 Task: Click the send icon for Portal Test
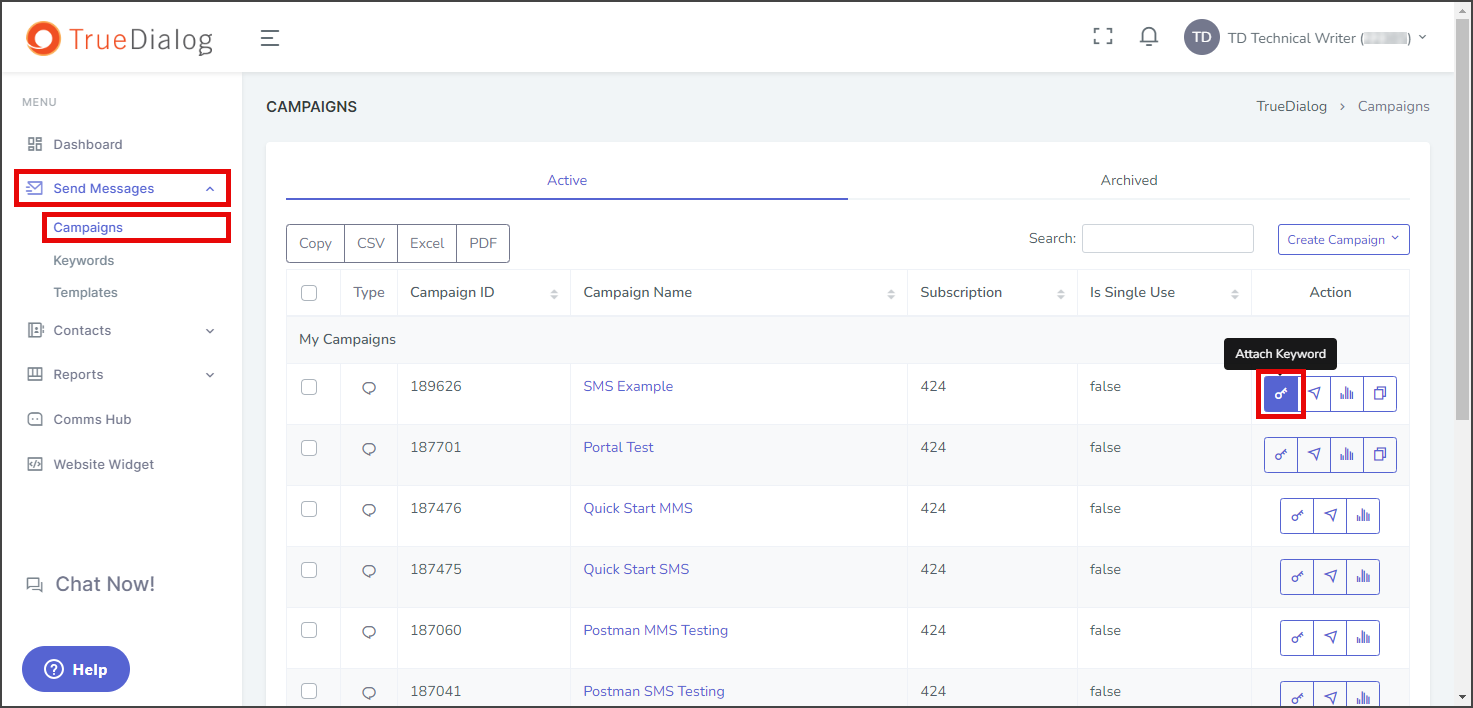(x=1314, y=455)
